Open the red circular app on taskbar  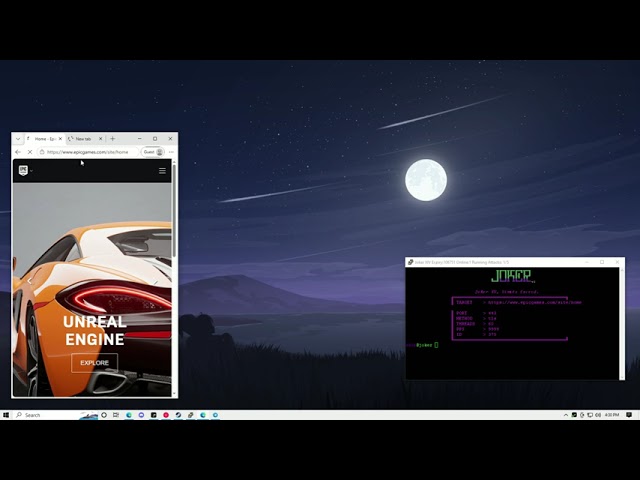point(166,415)
